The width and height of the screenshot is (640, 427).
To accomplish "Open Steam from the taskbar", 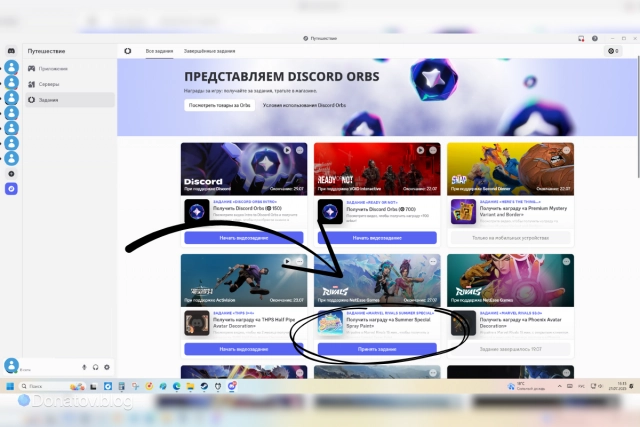I will 204,386.
